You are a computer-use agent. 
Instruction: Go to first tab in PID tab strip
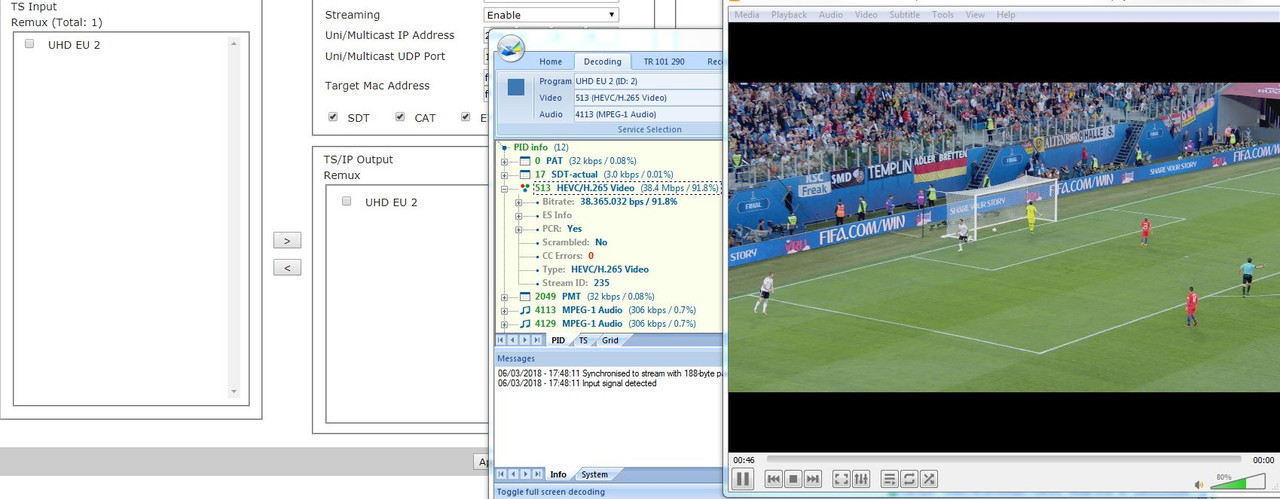[501, 341]
